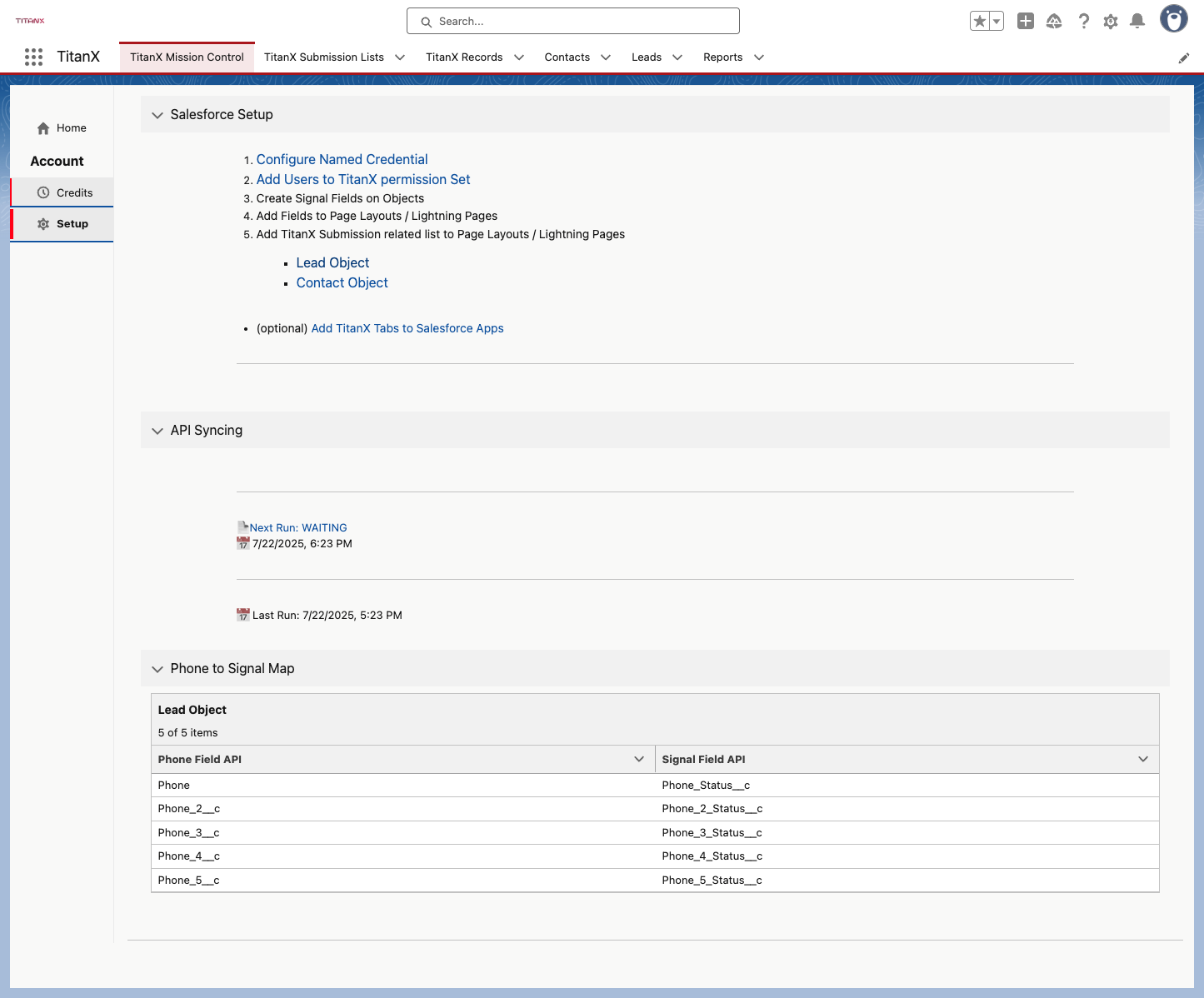Open the TitanX Records tab

click(x=464, y=57)
